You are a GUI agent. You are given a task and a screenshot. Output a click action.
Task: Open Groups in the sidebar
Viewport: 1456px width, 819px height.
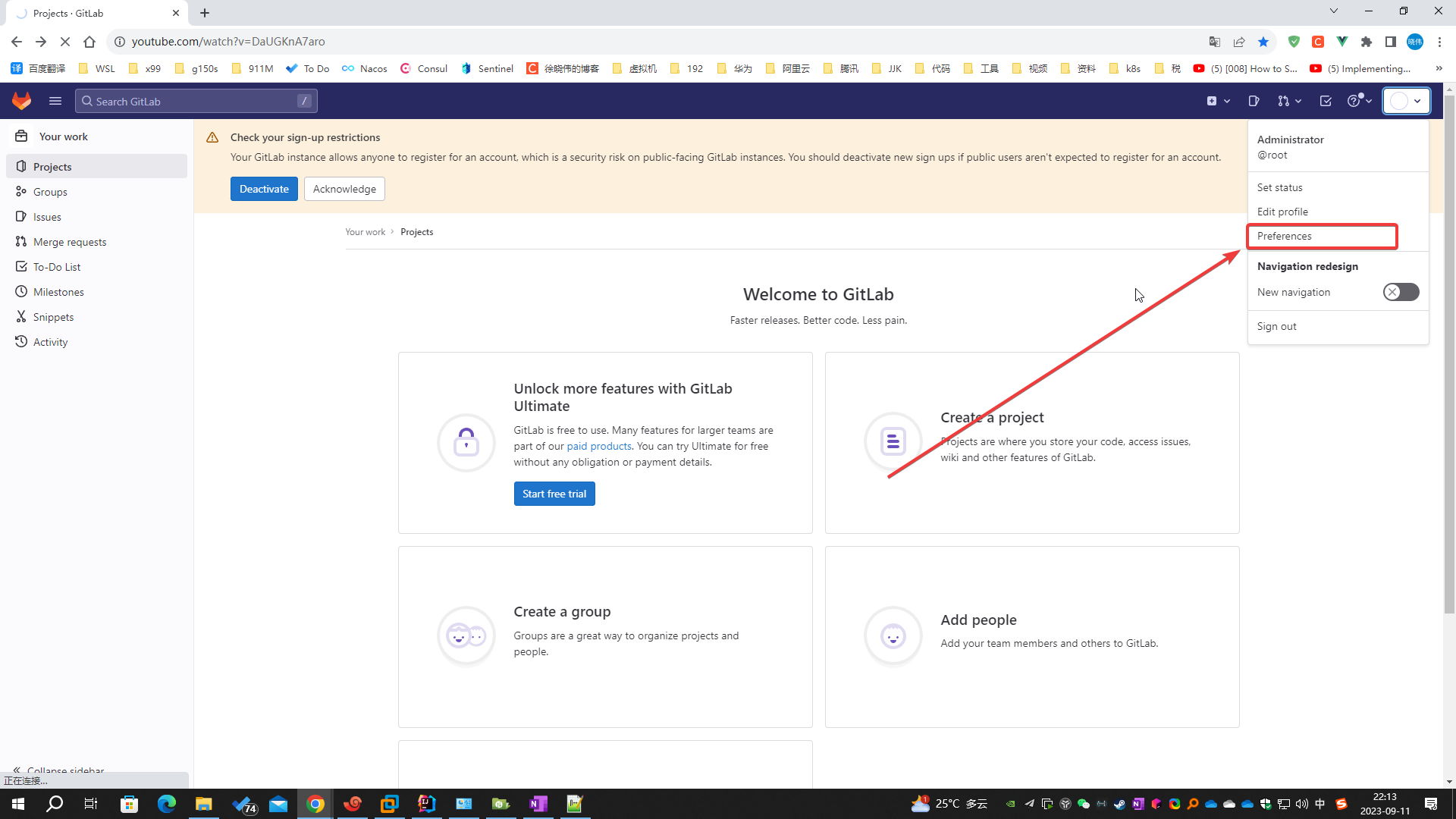(50, 192)
